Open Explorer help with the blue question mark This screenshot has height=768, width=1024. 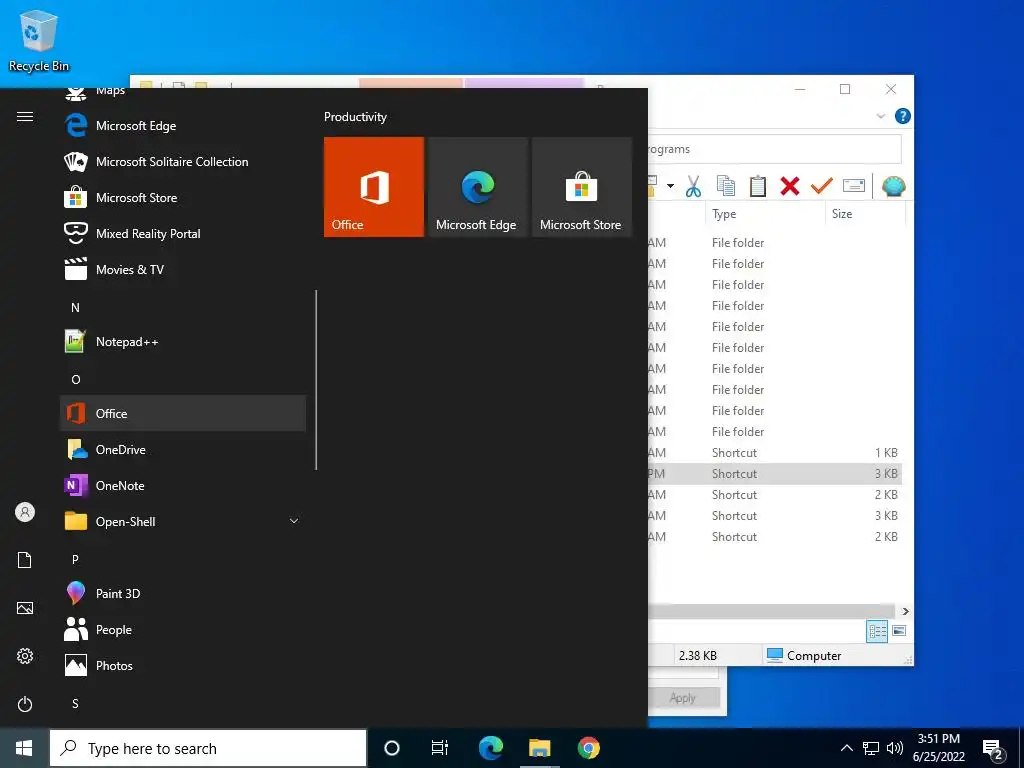click(x=903, y=116)
